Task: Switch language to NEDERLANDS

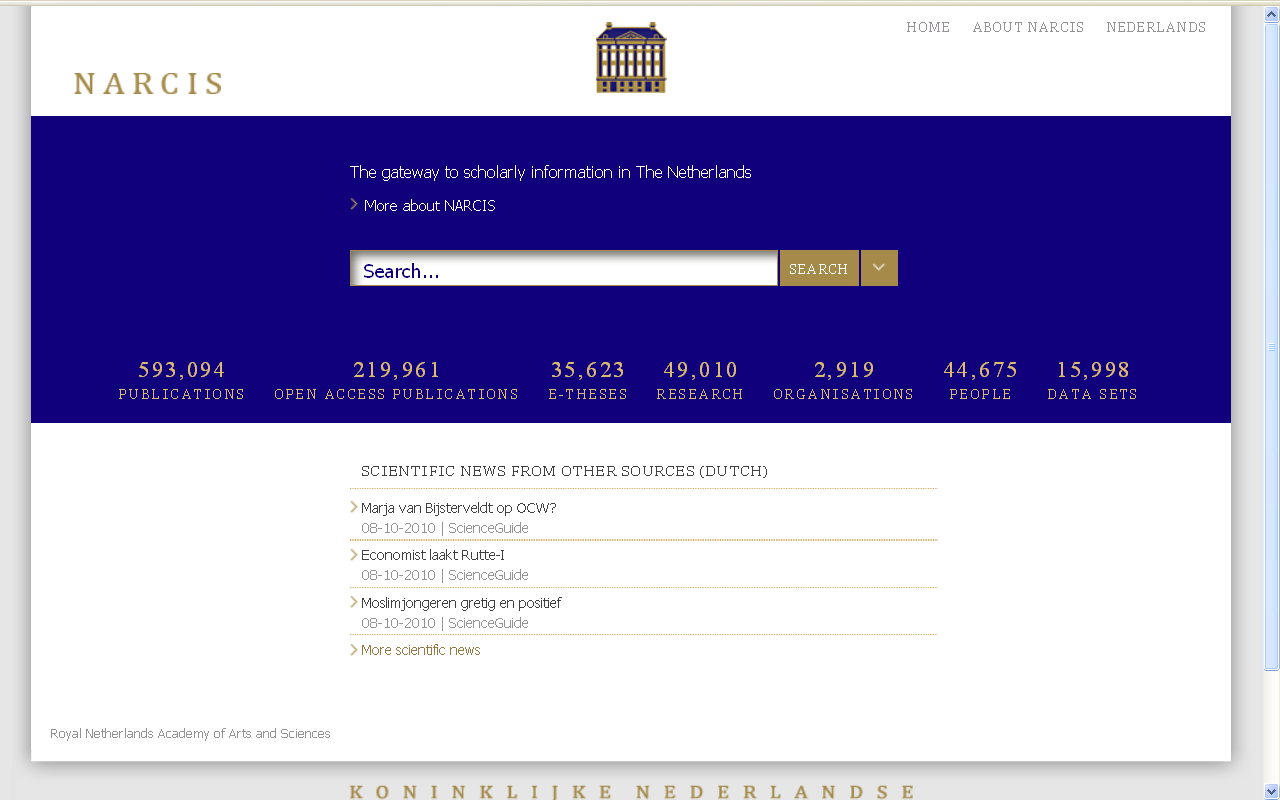Action: [1156, 27]
